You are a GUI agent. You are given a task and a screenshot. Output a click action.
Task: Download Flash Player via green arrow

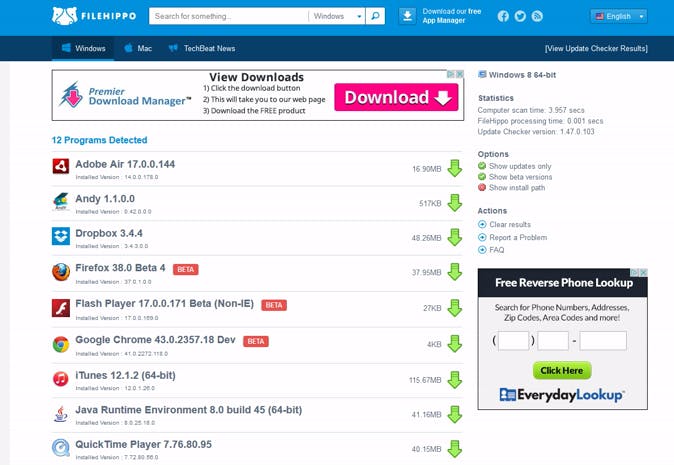[x=454, y=308]
